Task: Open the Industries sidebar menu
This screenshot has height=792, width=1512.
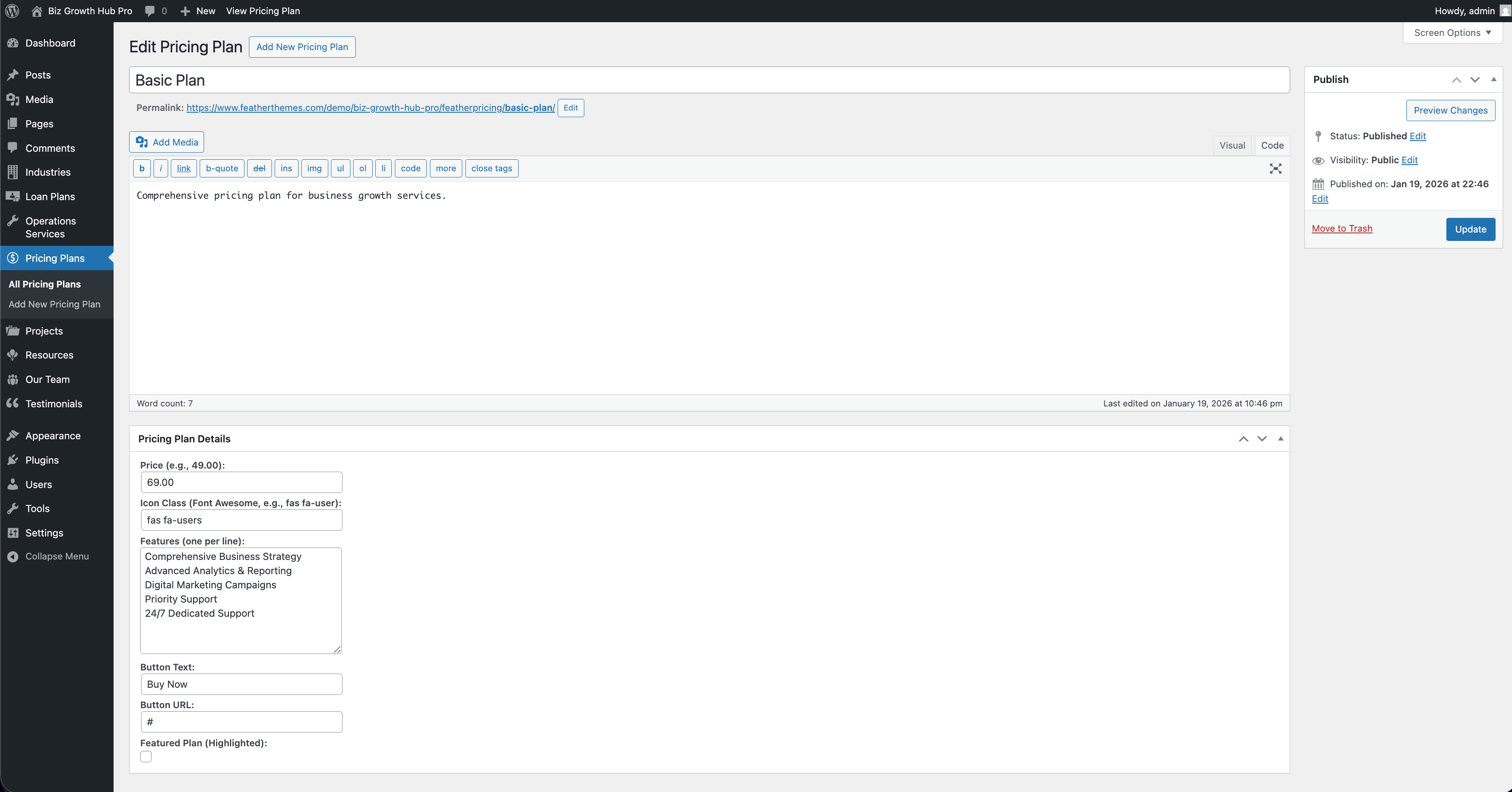Action: (x=47, y=172)
